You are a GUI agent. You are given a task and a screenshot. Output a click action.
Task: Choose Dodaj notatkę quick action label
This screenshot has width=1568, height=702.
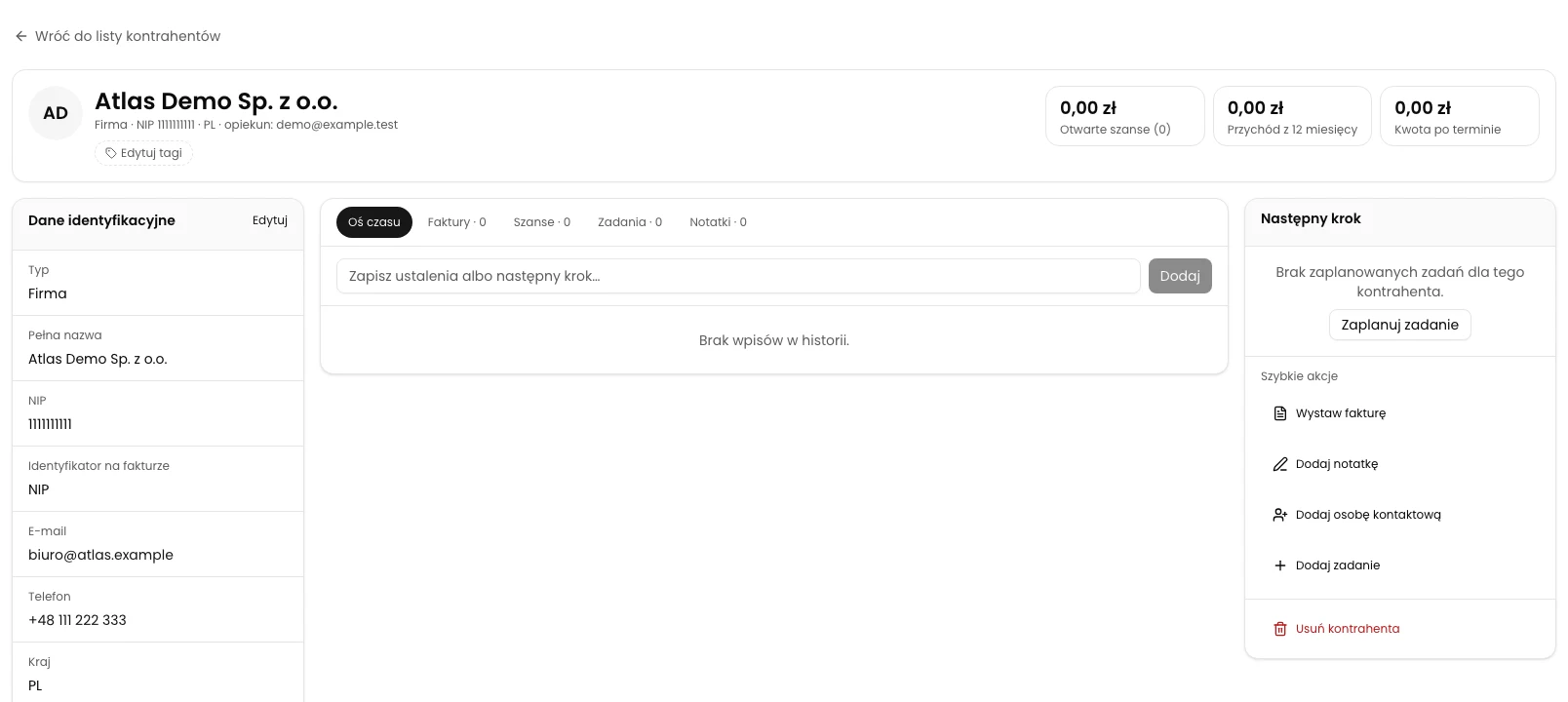click(x=1337, y=464)
